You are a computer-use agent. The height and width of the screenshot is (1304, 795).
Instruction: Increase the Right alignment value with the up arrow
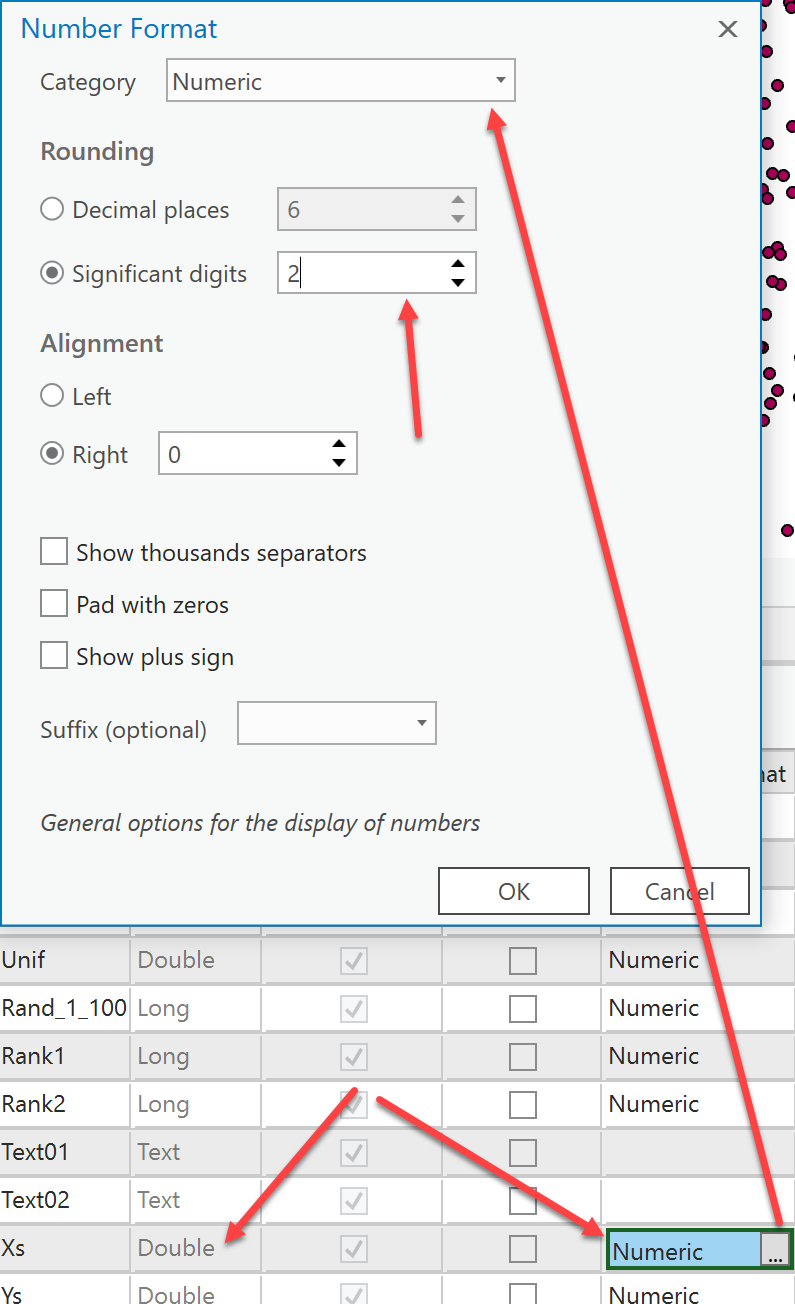pos(339,445)
